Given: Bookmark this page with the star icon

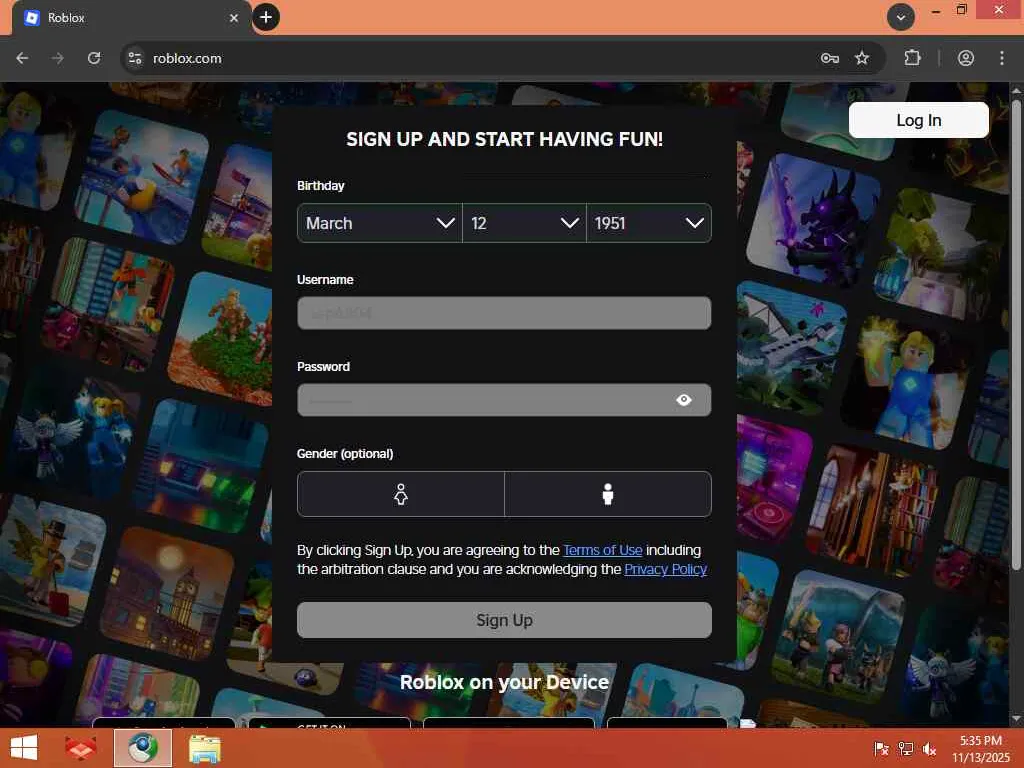Looking at the screenshot, I should [x=862, y=58].
